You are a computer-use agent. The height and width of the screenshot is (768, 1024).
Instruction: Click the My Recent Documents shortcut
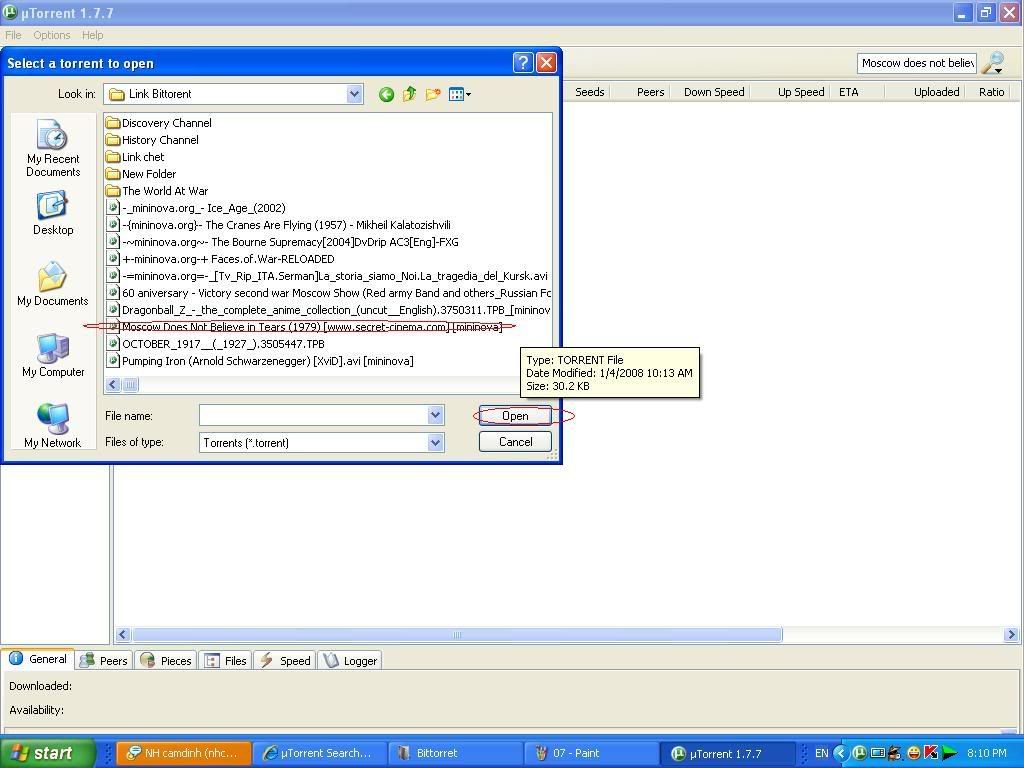(53, 148)
